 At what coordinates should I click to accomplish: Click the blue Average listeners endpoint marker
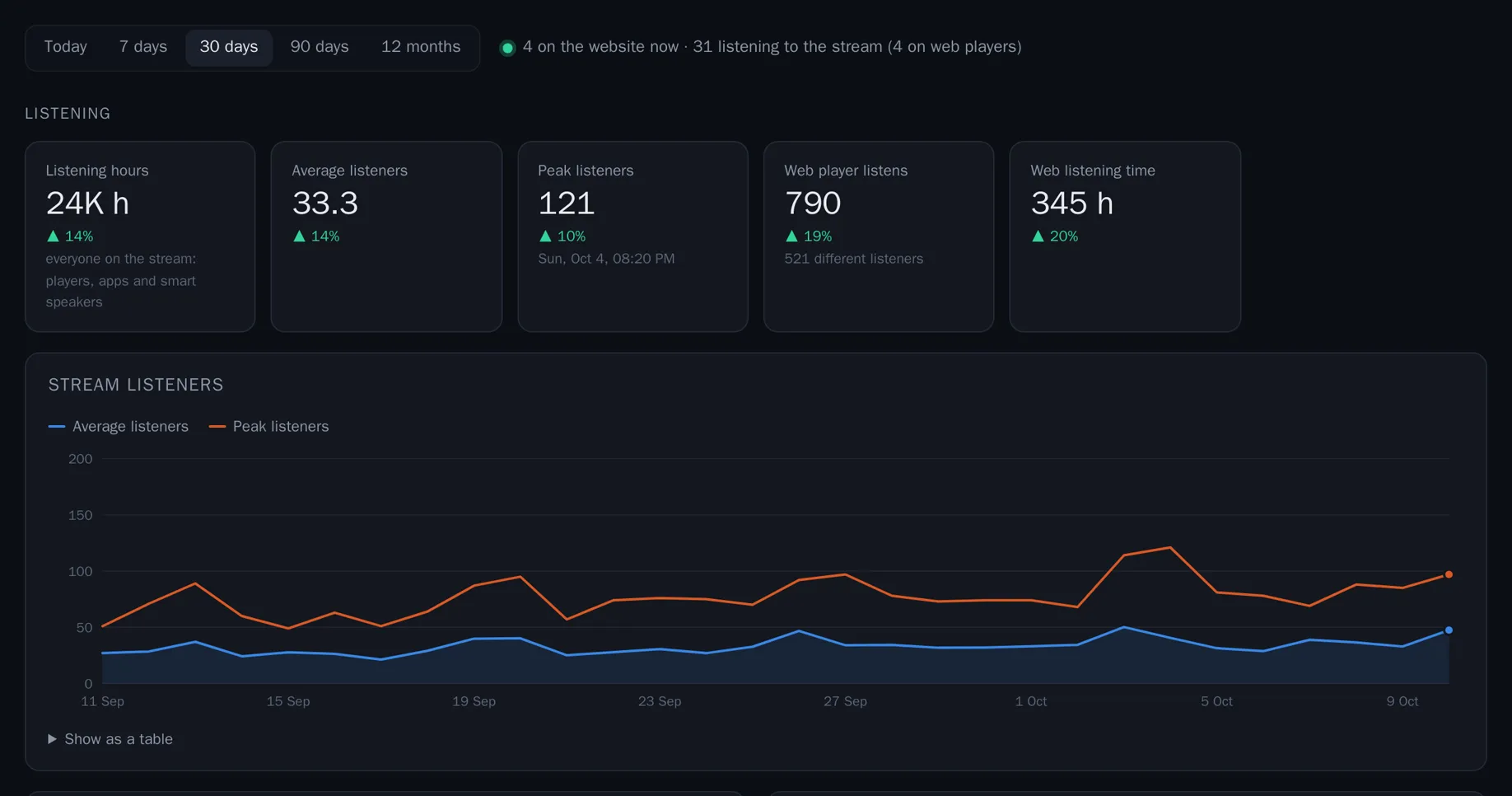(1449, 630)
